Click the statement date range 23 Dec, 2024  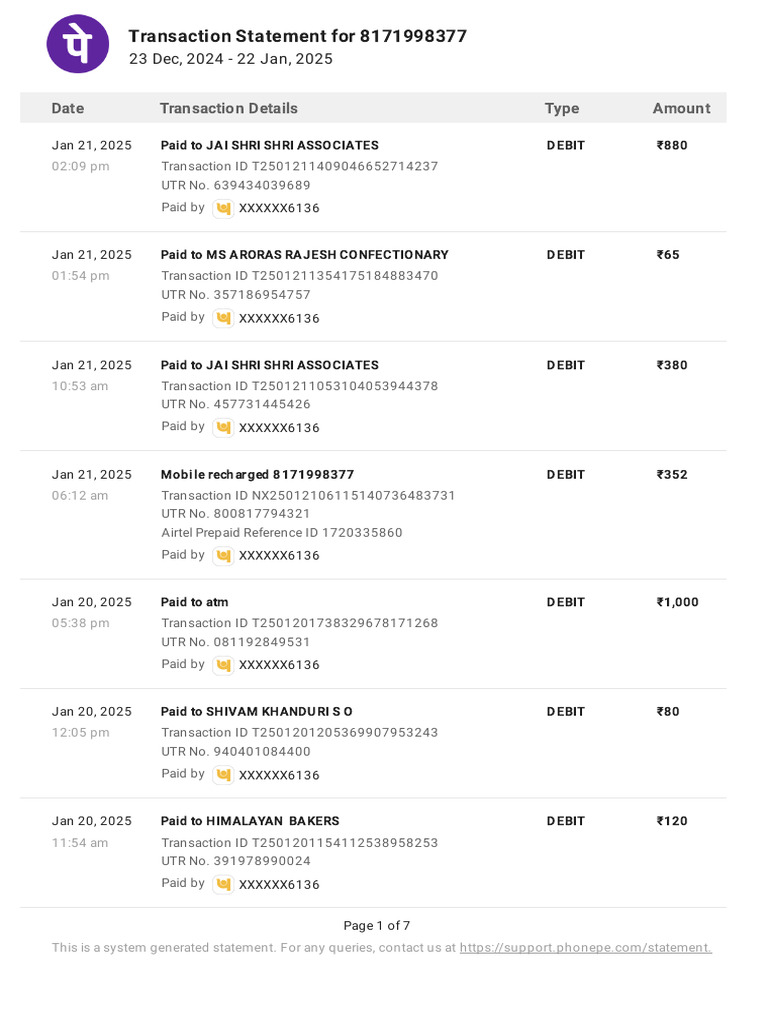(168, 59)
